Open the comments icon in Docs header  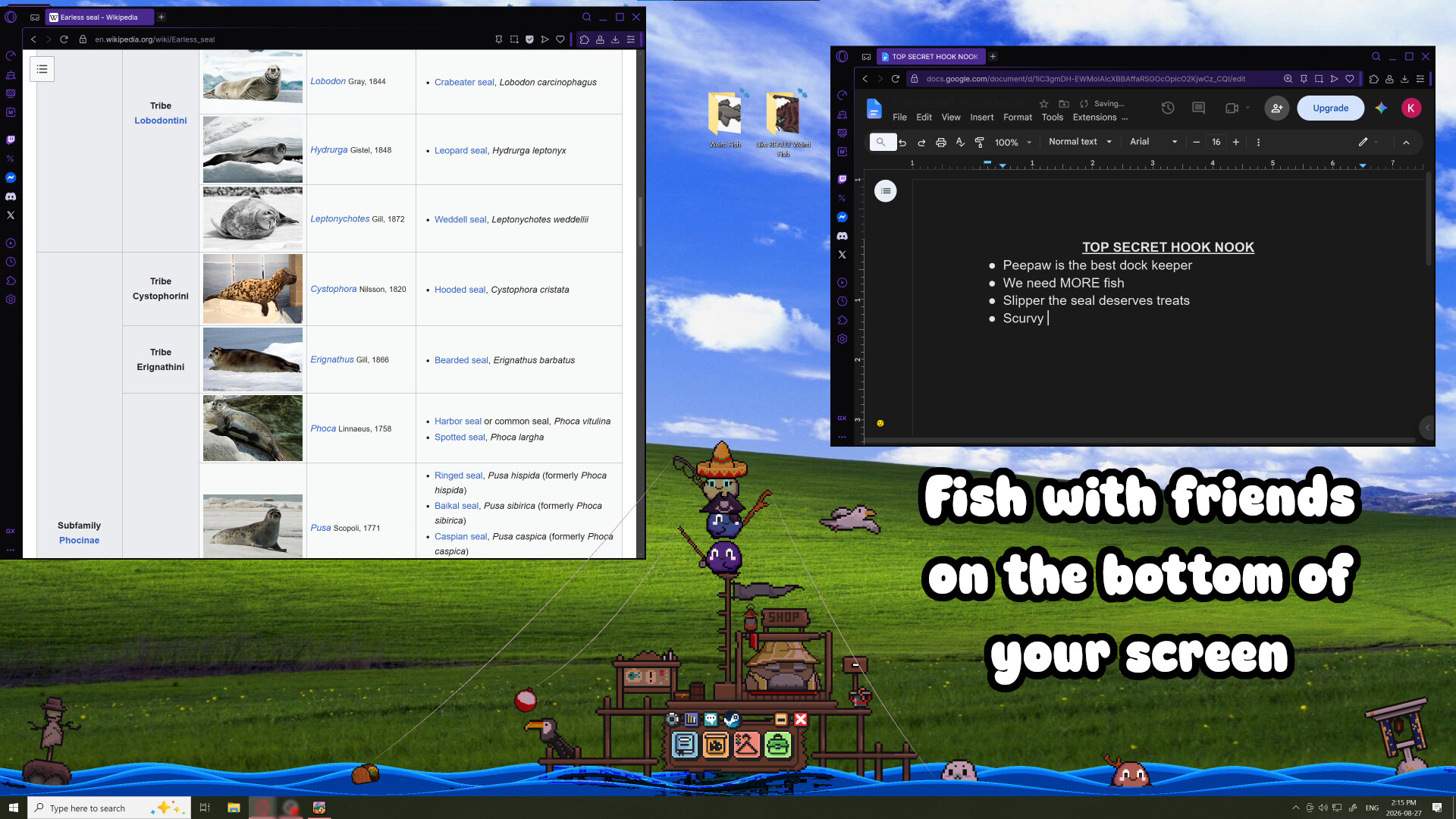point(1198,108)
